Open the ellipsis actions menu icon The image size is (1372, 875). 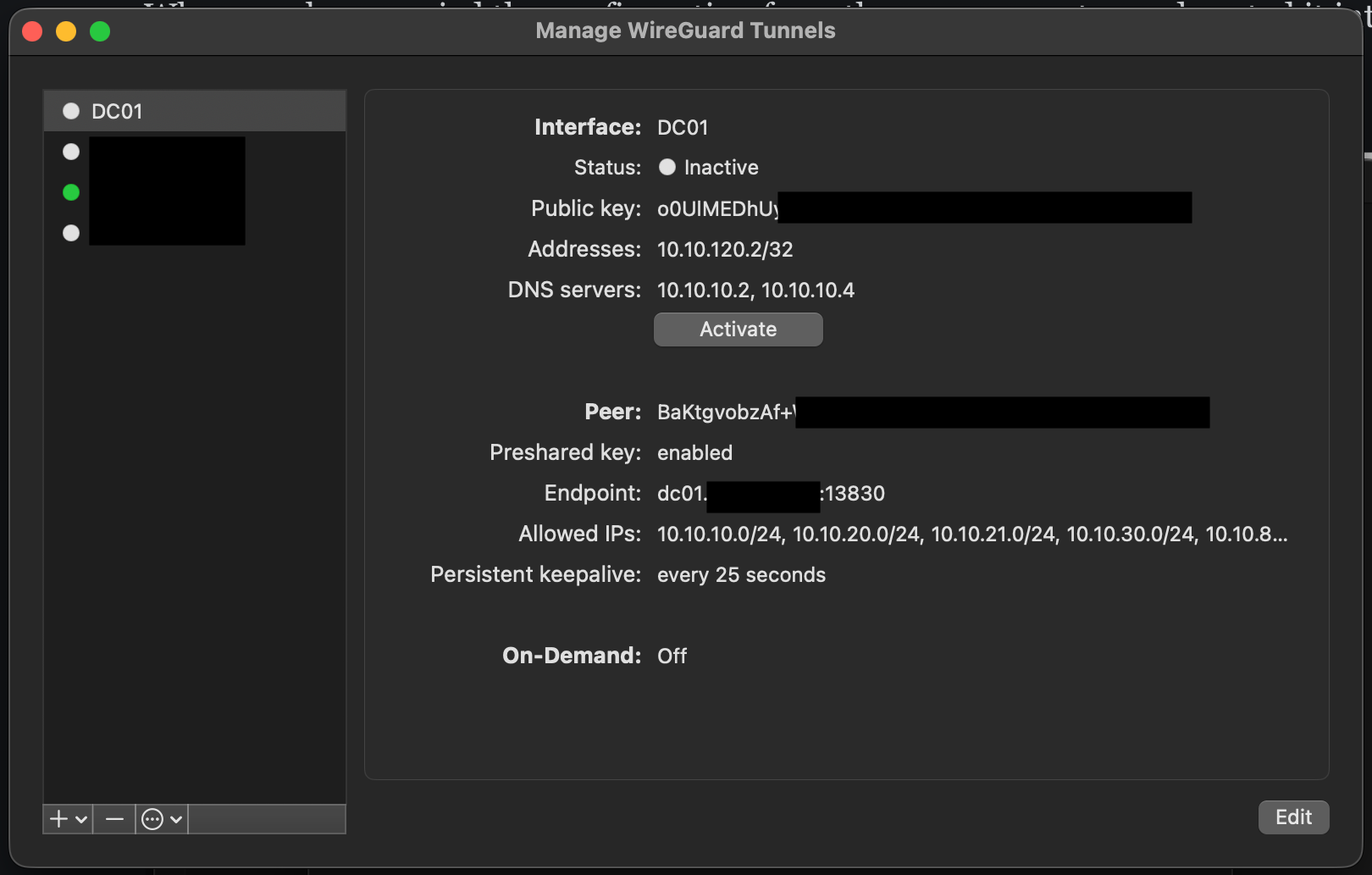point(152,818)
